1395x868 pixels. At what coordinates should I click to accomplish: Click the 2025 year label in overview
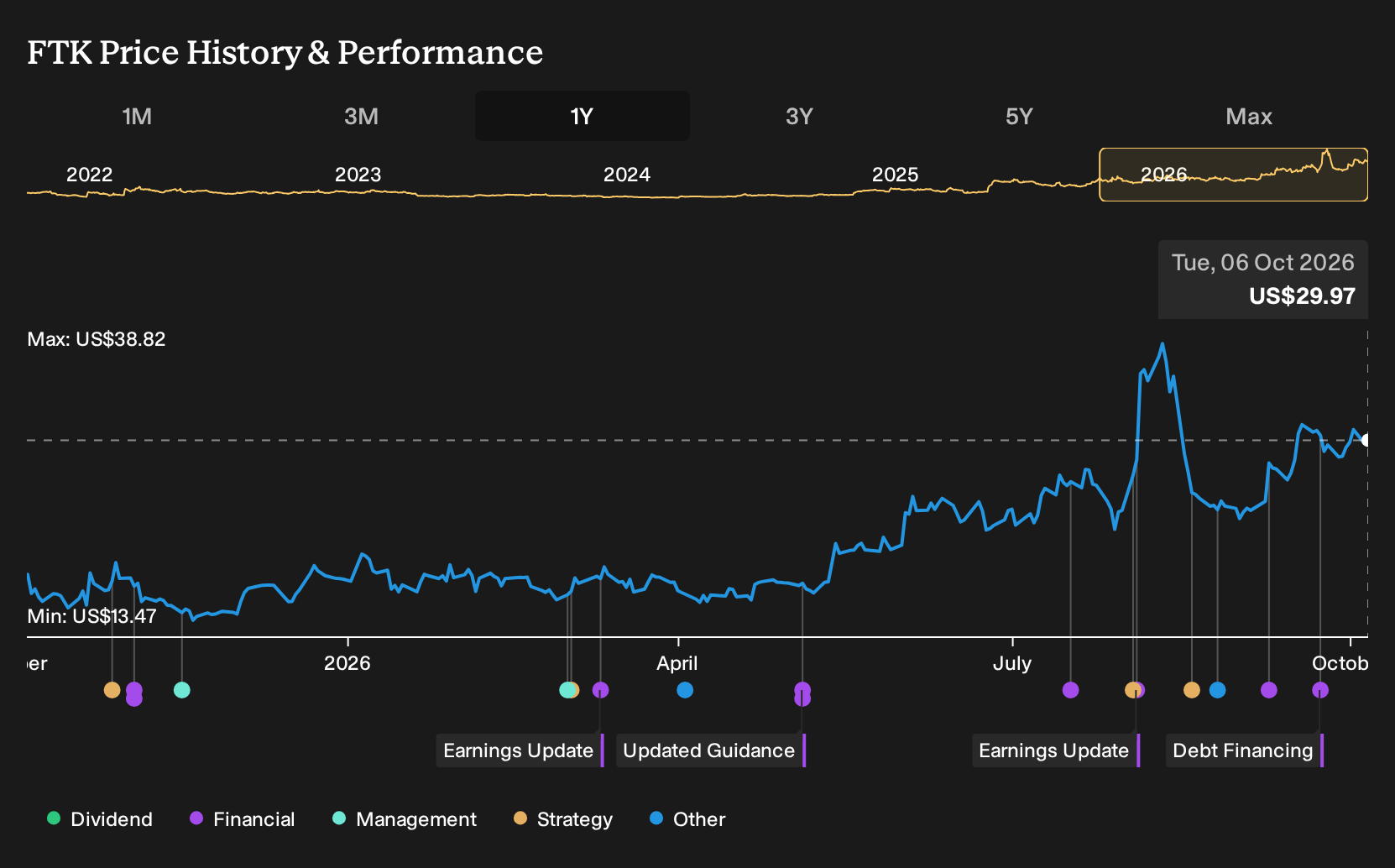click(895, 175)
